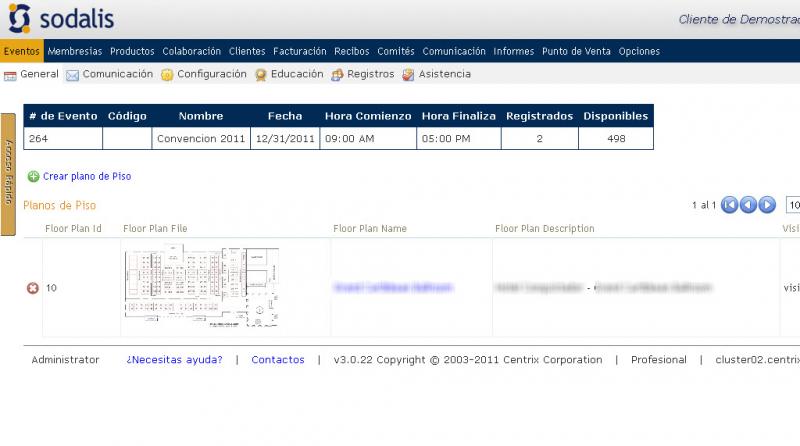This screenshot has height=446, width=800.
Task: Go to previous page arrow
Action: (x=748, y=205)
